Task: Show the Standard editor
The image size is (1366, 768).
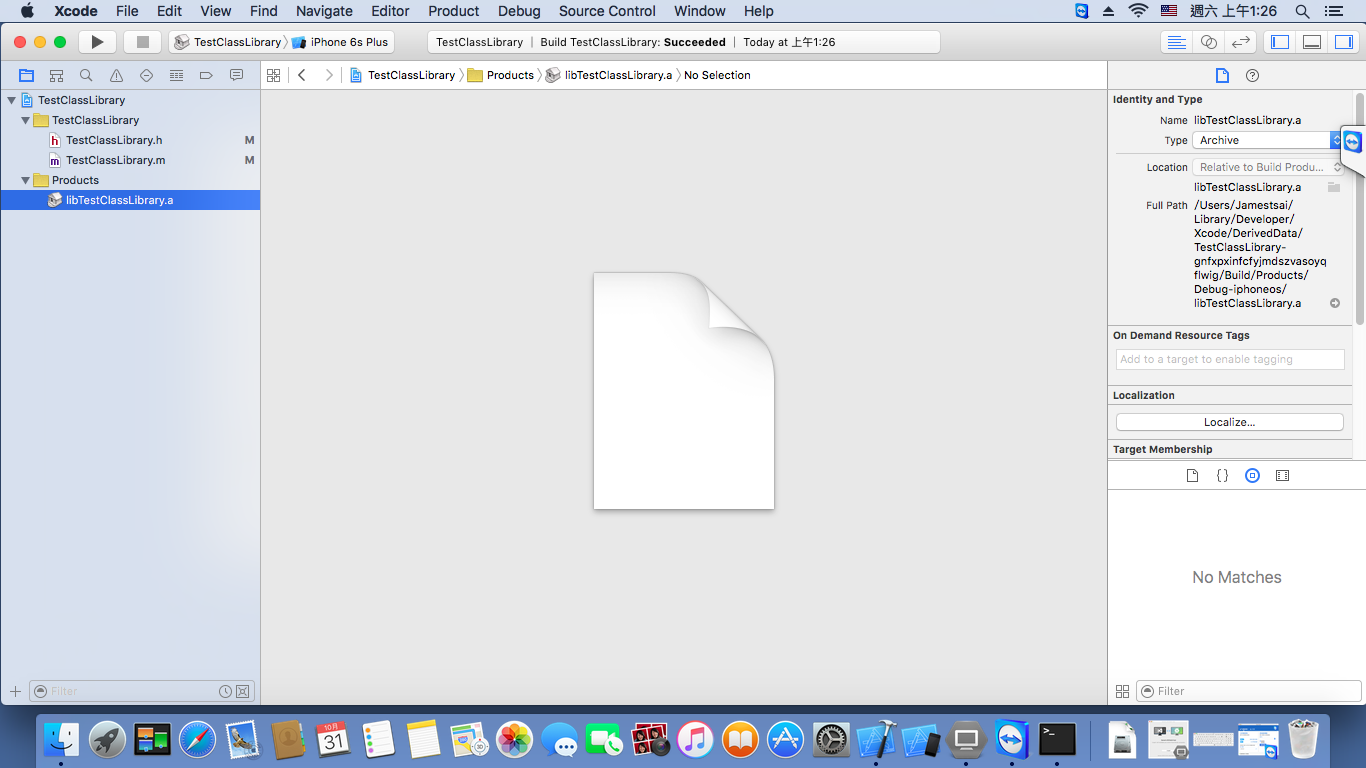Action: [x=1177, y=42]
